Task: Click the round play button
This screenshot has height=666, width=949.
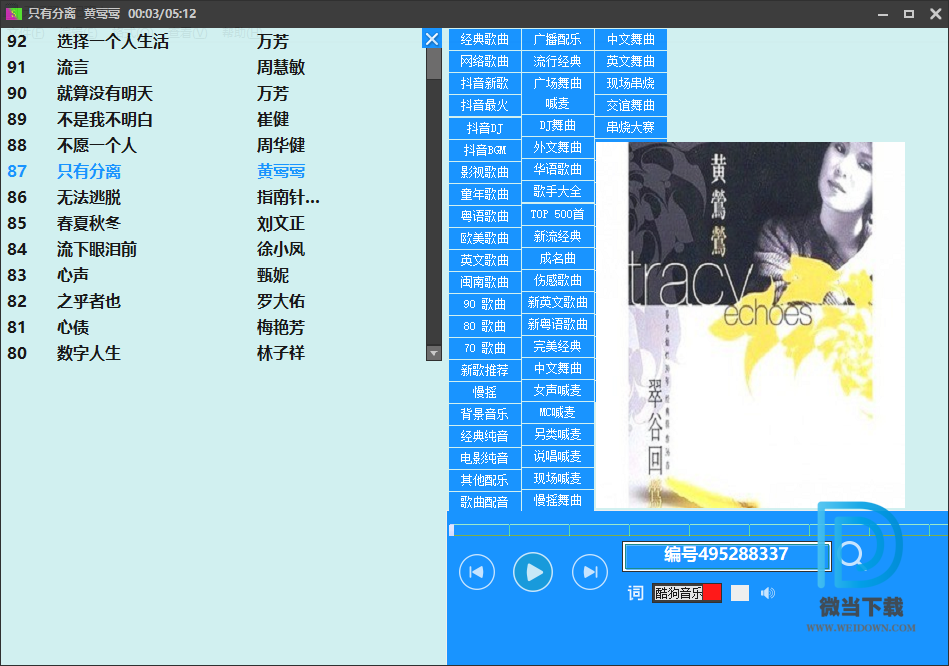Action: (533, 572)
